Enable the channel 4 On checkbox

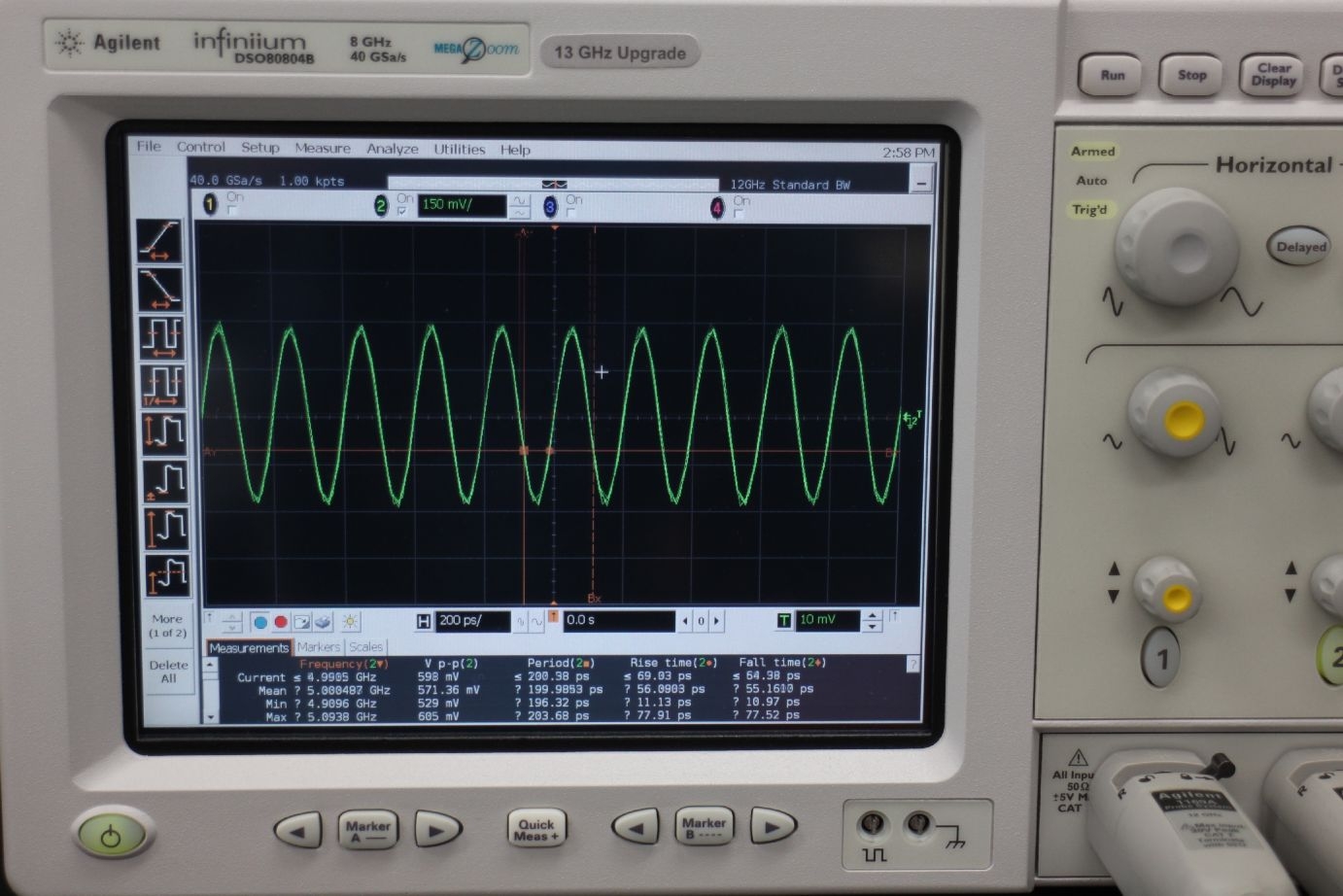[739, 213]
